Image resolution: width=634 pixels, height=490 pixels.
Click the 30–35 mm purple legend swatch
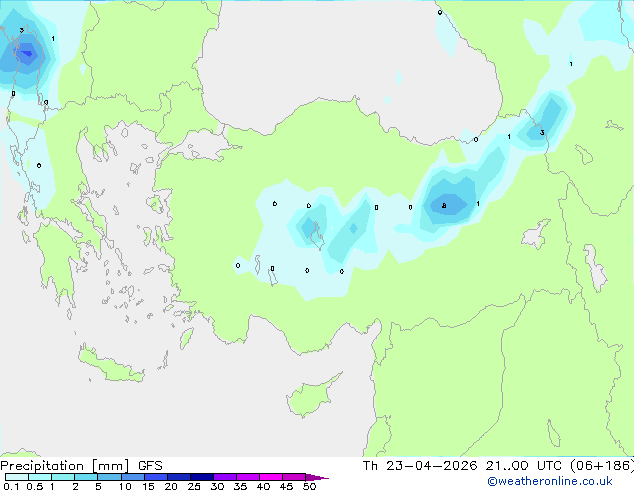(224, 477)
